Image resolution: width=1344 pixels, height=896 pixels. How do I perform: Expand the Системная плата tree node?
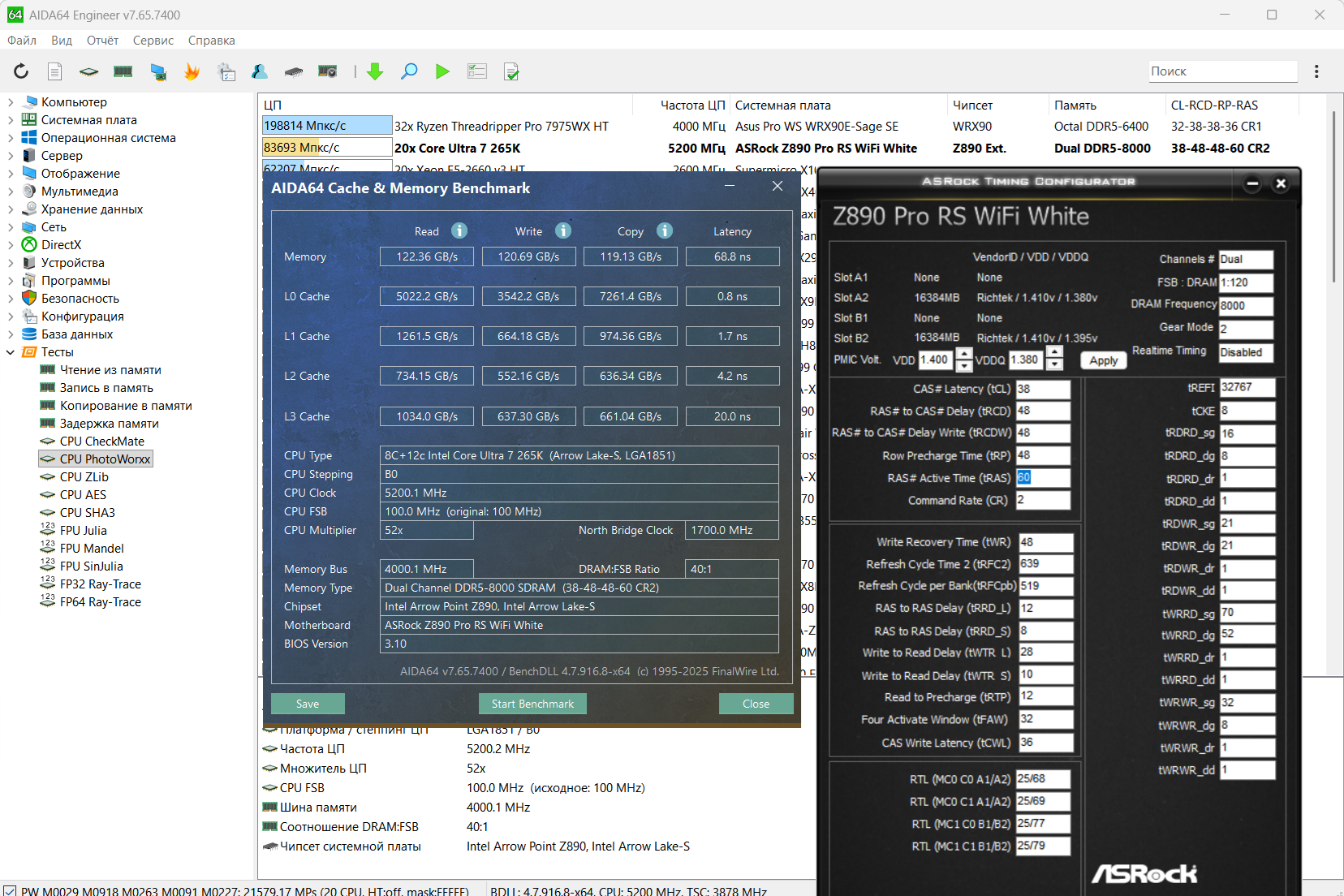click(11, 120)
